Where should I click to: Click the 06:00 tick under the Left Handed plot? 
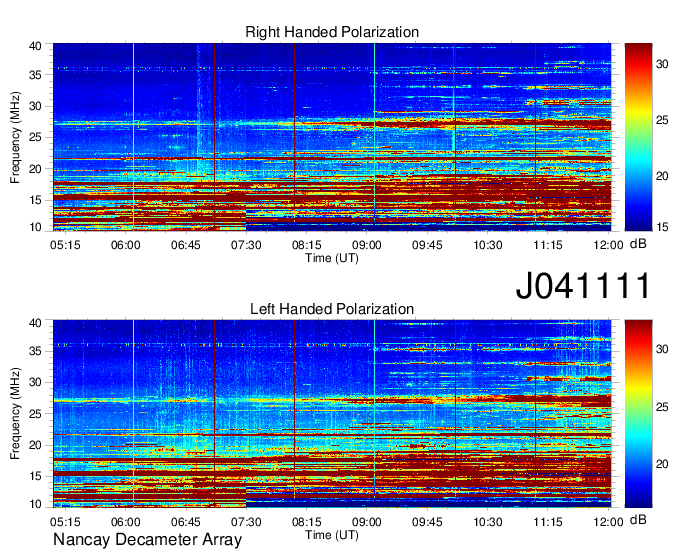click(x=125, y=522)
